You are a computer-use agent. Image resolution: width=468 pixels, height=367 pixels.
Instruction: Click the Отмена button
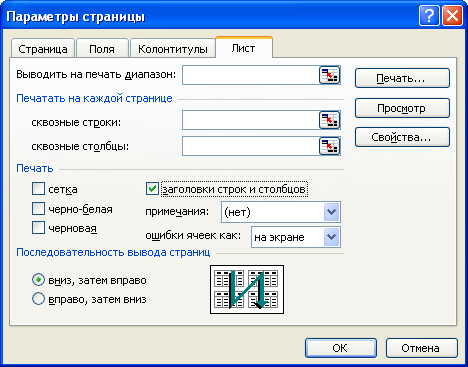coord(422,348)
